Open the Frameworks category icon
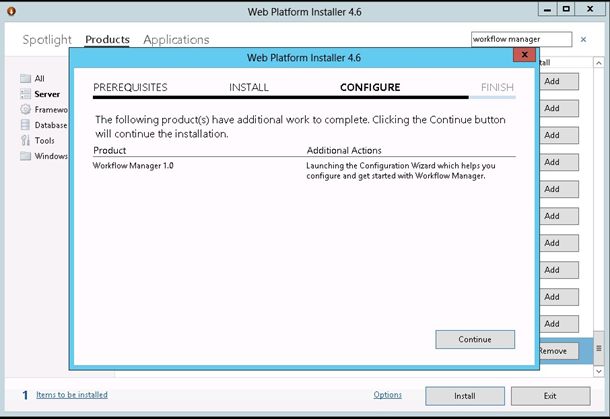The width and height of the screenshot is (610, 419). (x=25, y=109)
